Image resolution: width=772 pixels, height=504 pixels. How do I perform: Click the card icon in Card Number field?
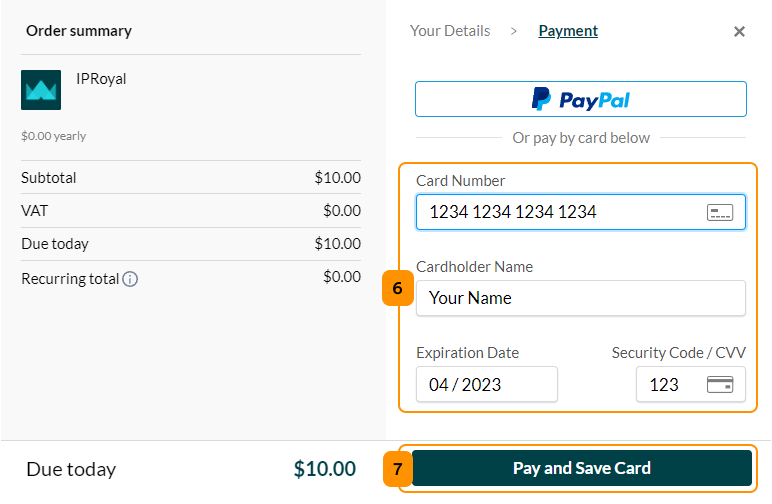tap(720, 213)
